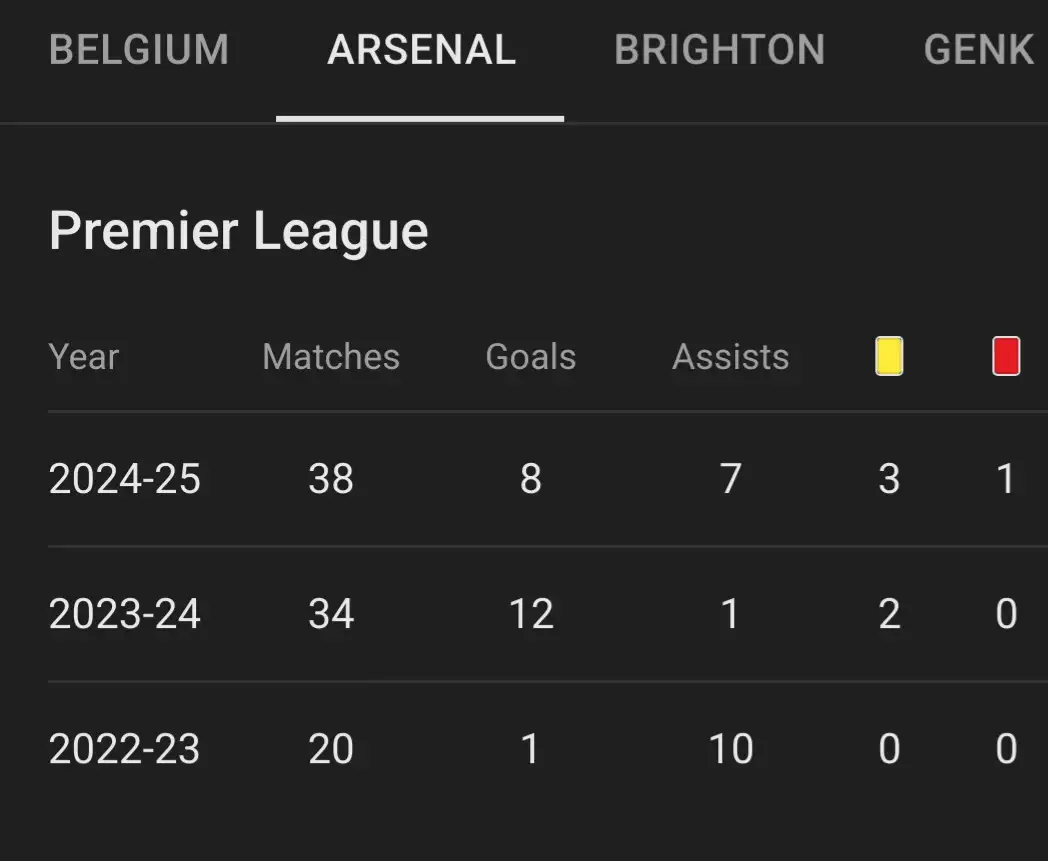This screenshot has height=861, width=1048.
Task: Select the 2023-24 season row
Action: (x=125, y=614)
